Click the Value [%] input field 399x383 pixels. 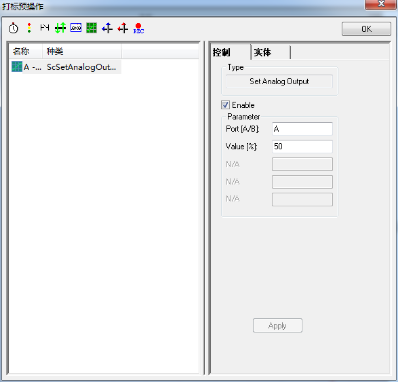[302, 146]
